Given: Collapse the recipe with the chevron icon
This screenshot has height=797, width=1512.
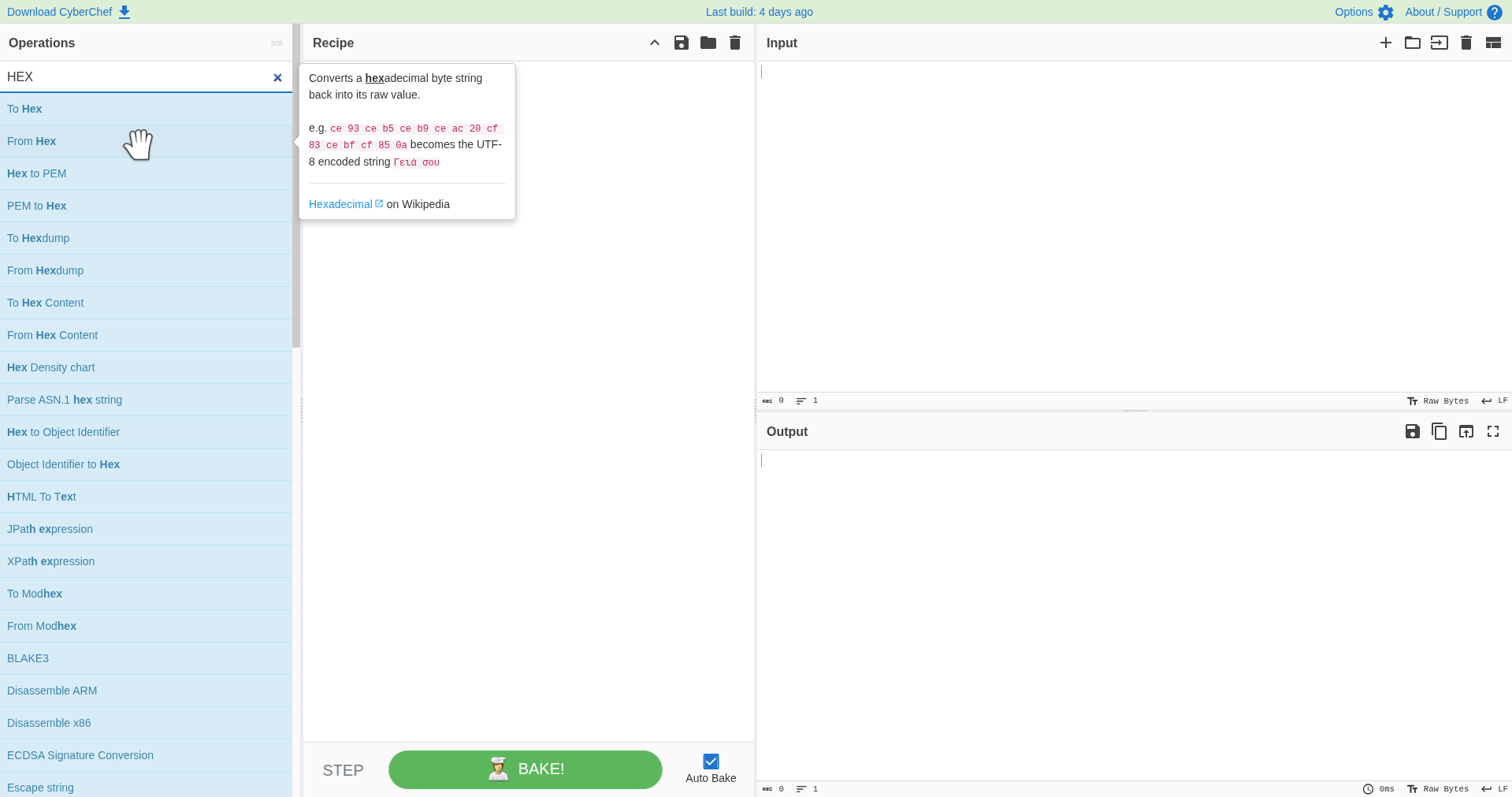Looking at the screenshot, I should pyautogui.click(x=655, y=43).
